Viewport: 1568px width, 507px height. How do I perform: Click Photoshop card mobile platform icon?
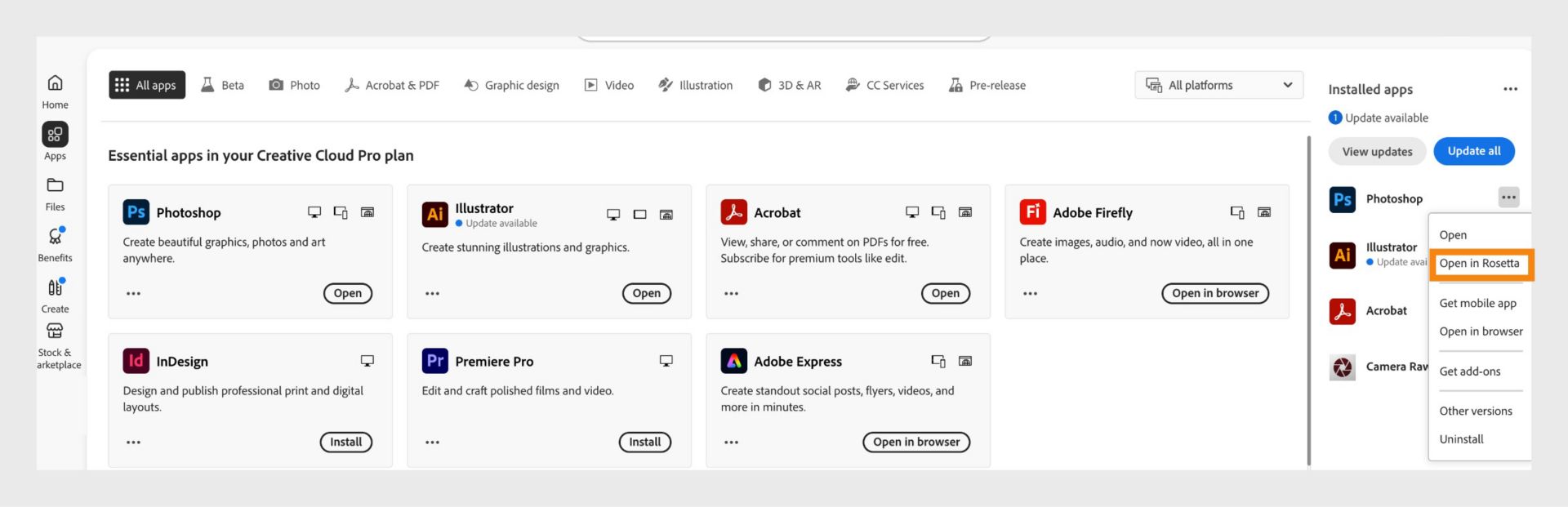pyautogui.click(x=341, y=212)
